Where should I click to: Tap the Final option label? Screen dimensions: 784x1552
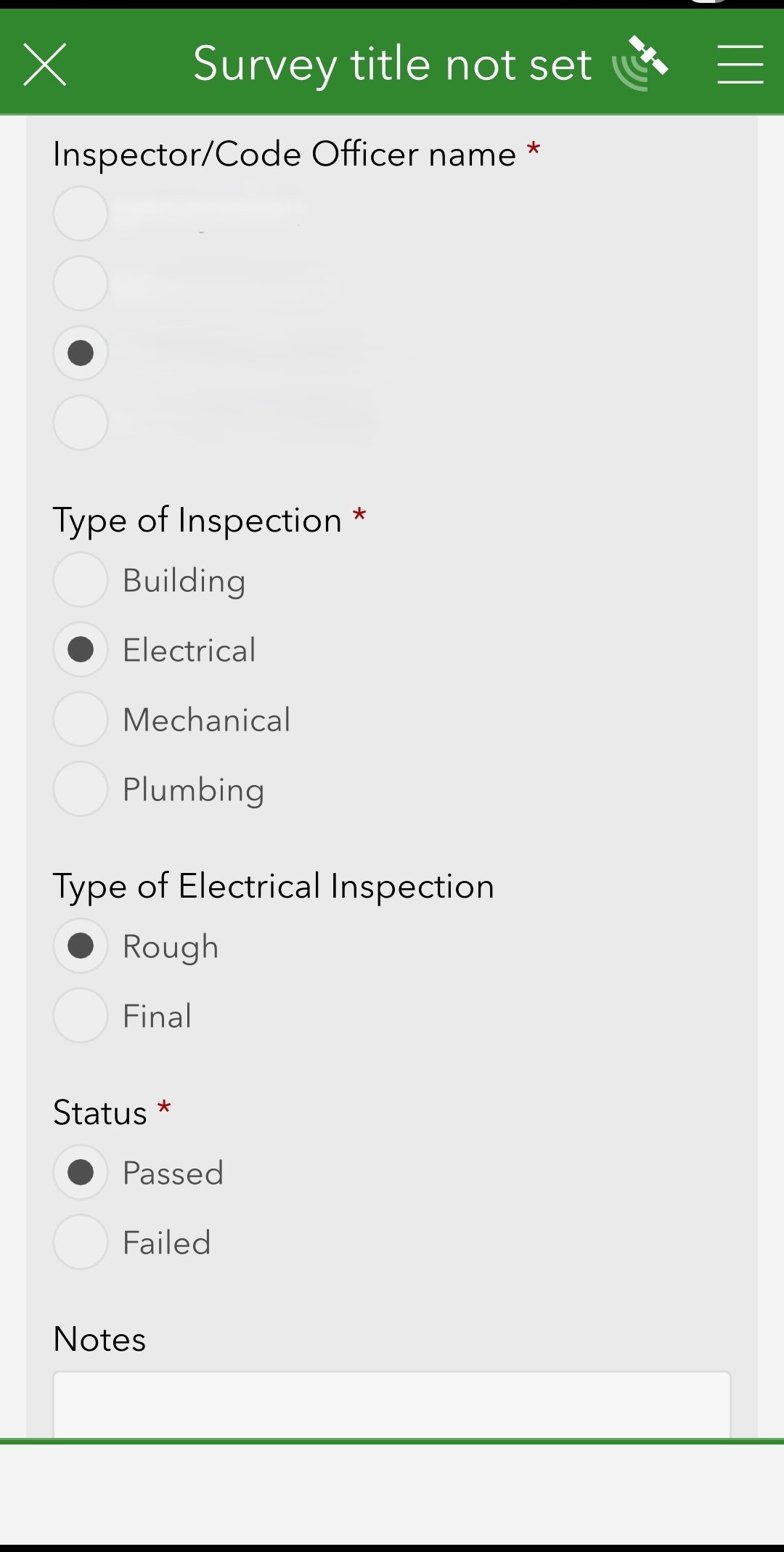(158, 1016)
